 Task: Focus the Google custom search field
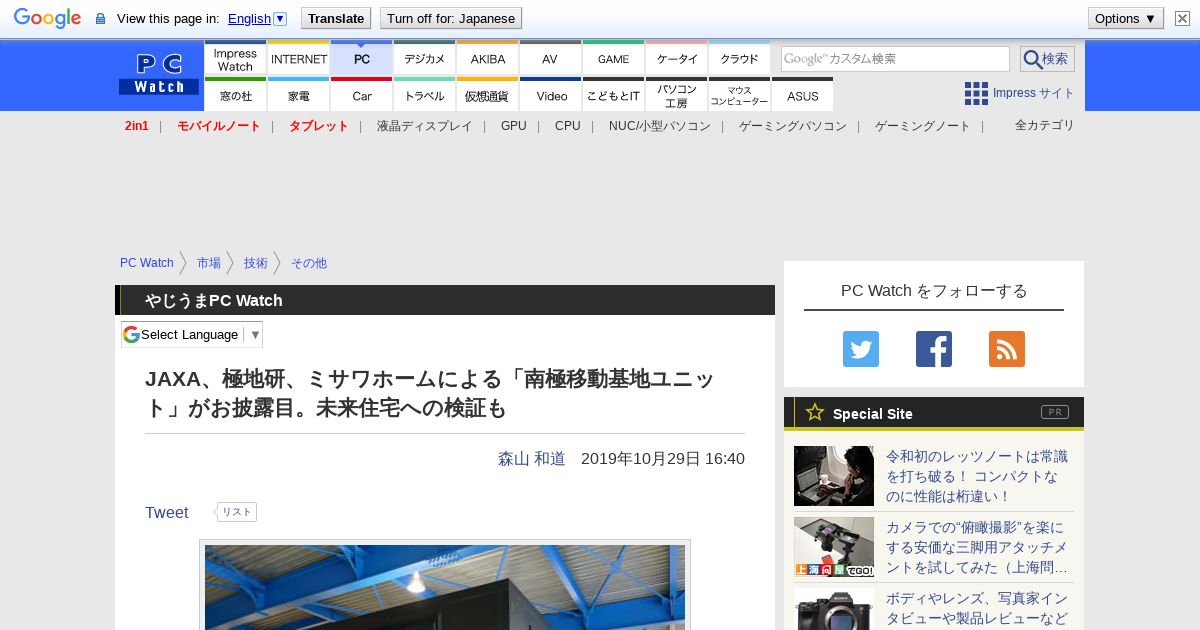[895, 59]
